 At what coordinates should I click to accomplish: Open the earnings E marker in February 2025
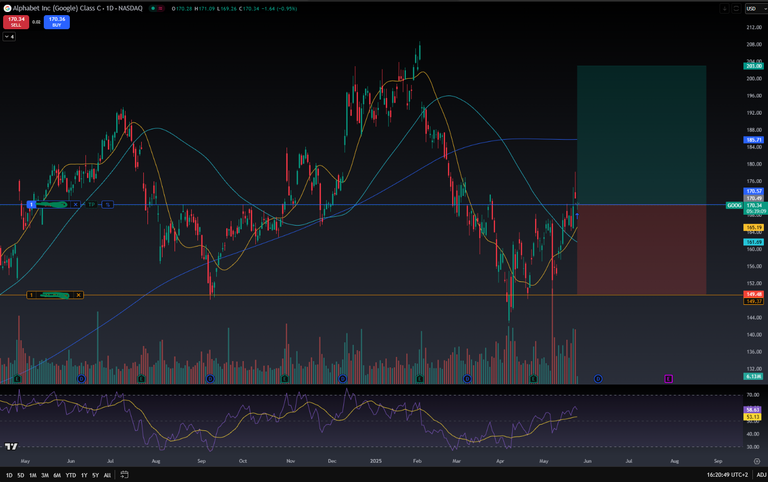click(x=420, y=379)
